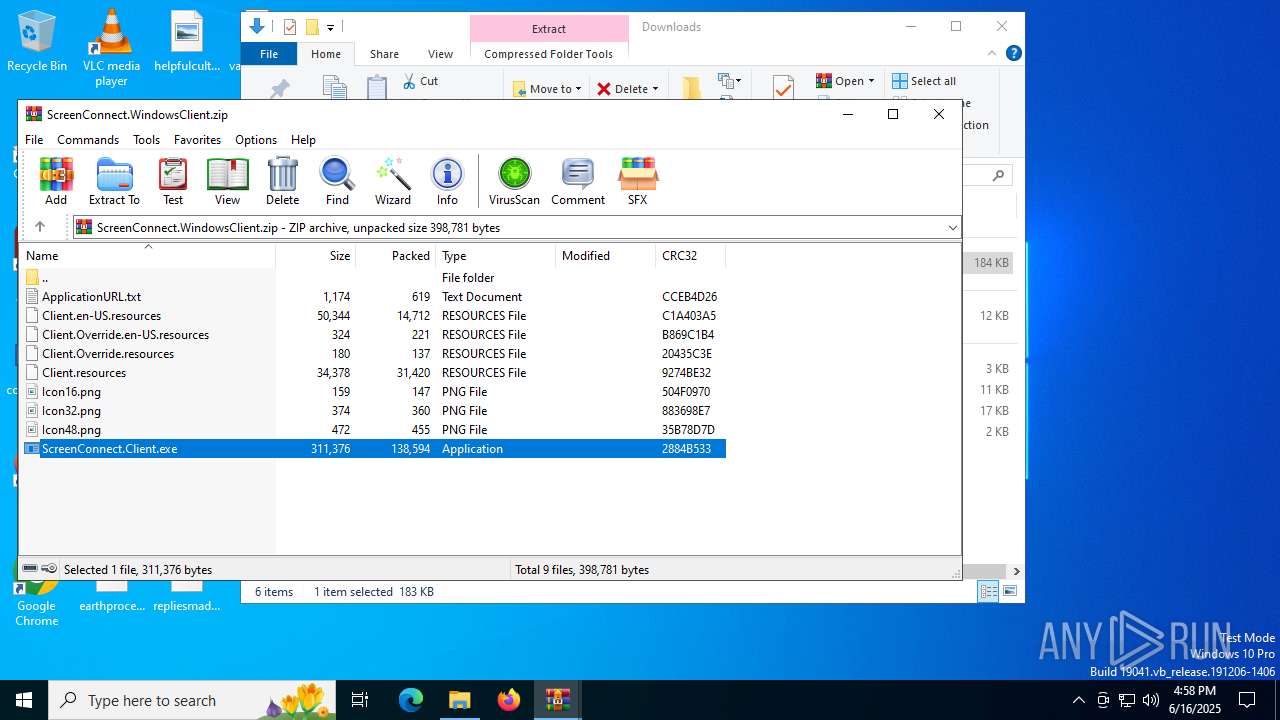Sort by the Size column header
Screen dimensions: 1280x720
pos(316,256)
